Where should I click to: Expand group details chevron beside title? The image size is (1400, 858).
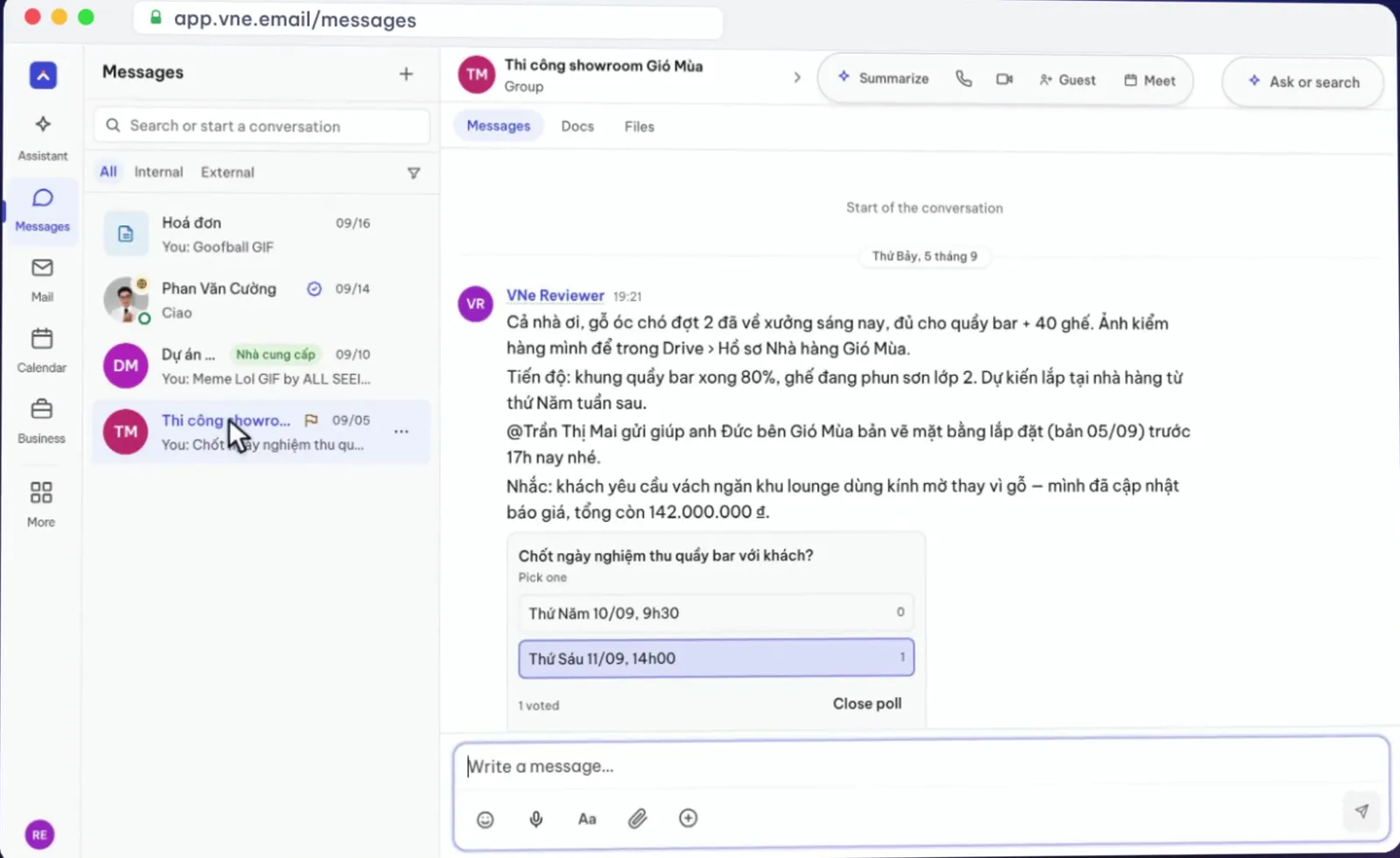[x=797, y=77]
